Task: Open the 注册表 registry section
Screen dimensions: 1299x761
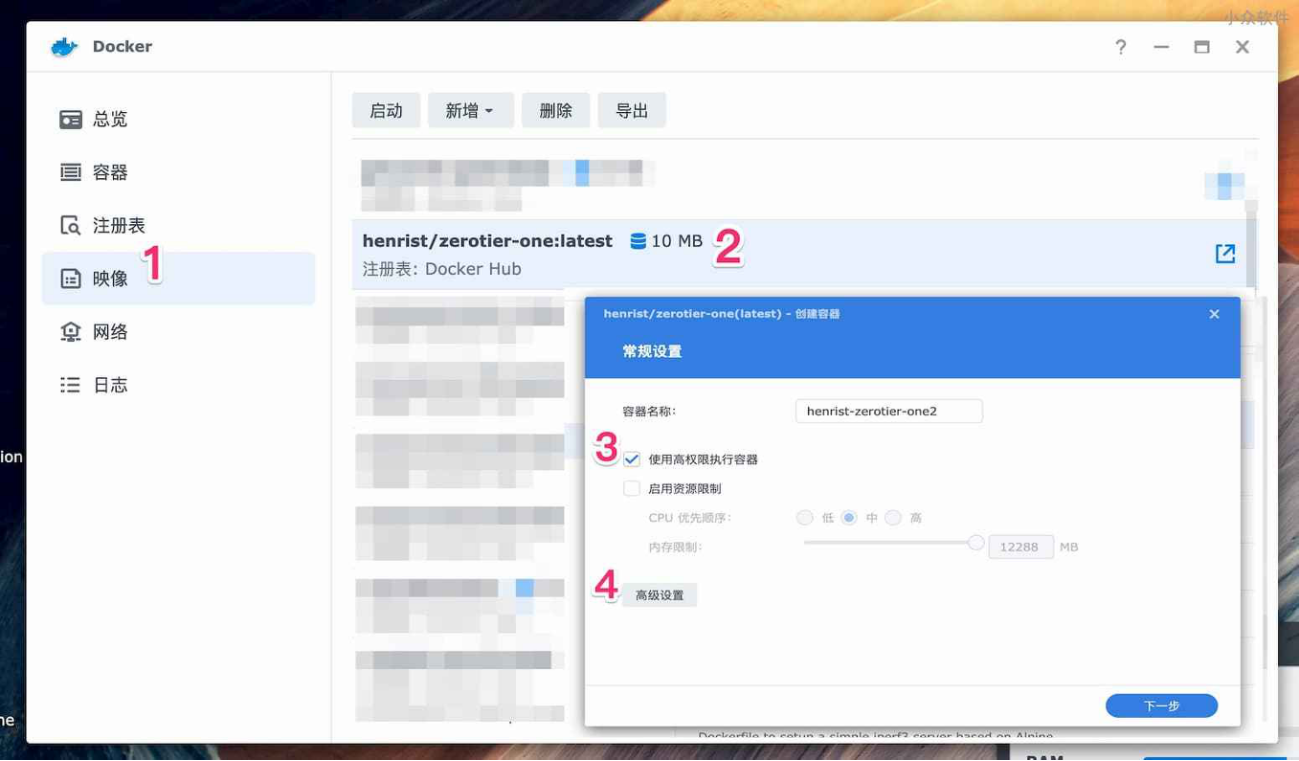Action: [x=178, y=225]
